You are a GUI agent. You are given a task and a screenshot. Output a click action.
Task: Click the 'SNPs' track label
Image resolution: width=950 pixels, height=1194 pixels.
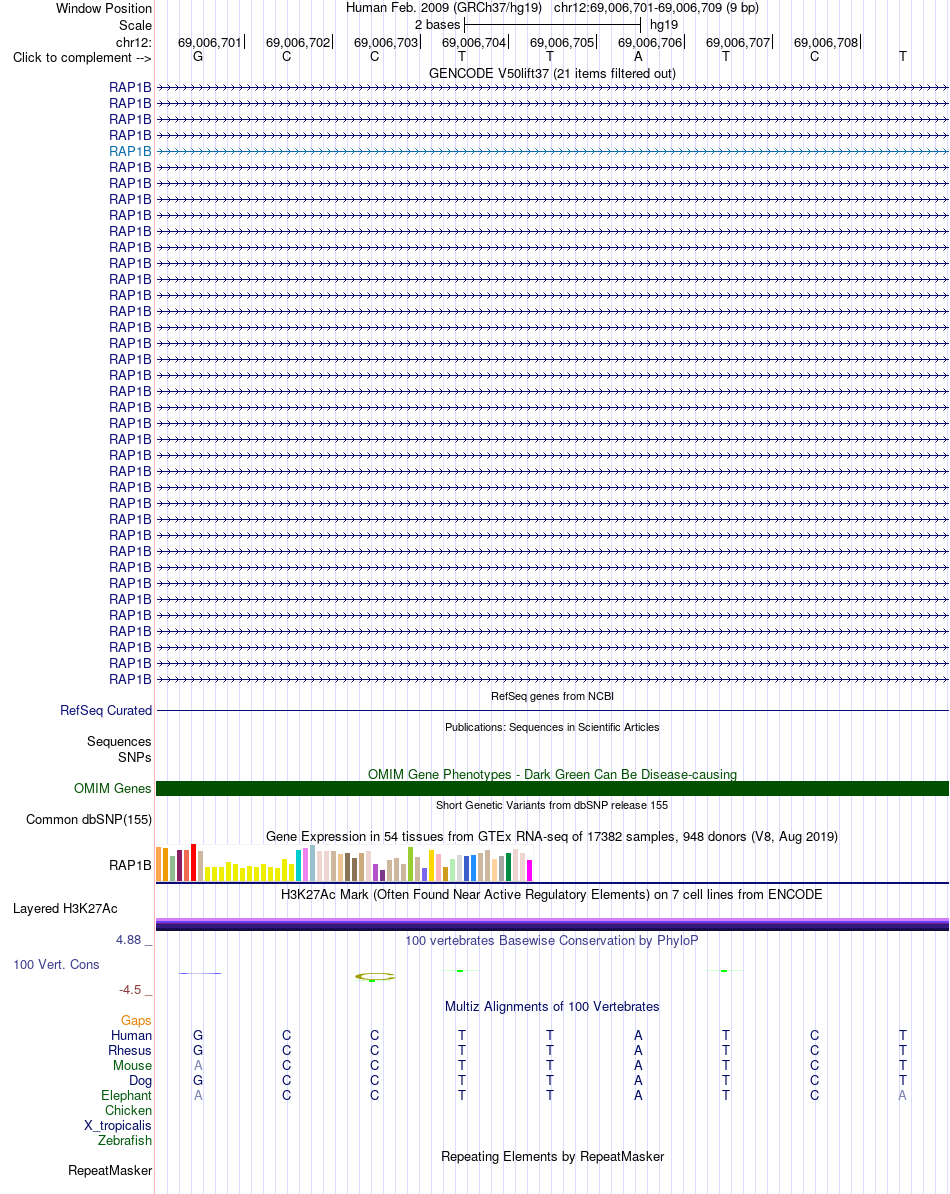pyautogui.click(x=135, y=758)
